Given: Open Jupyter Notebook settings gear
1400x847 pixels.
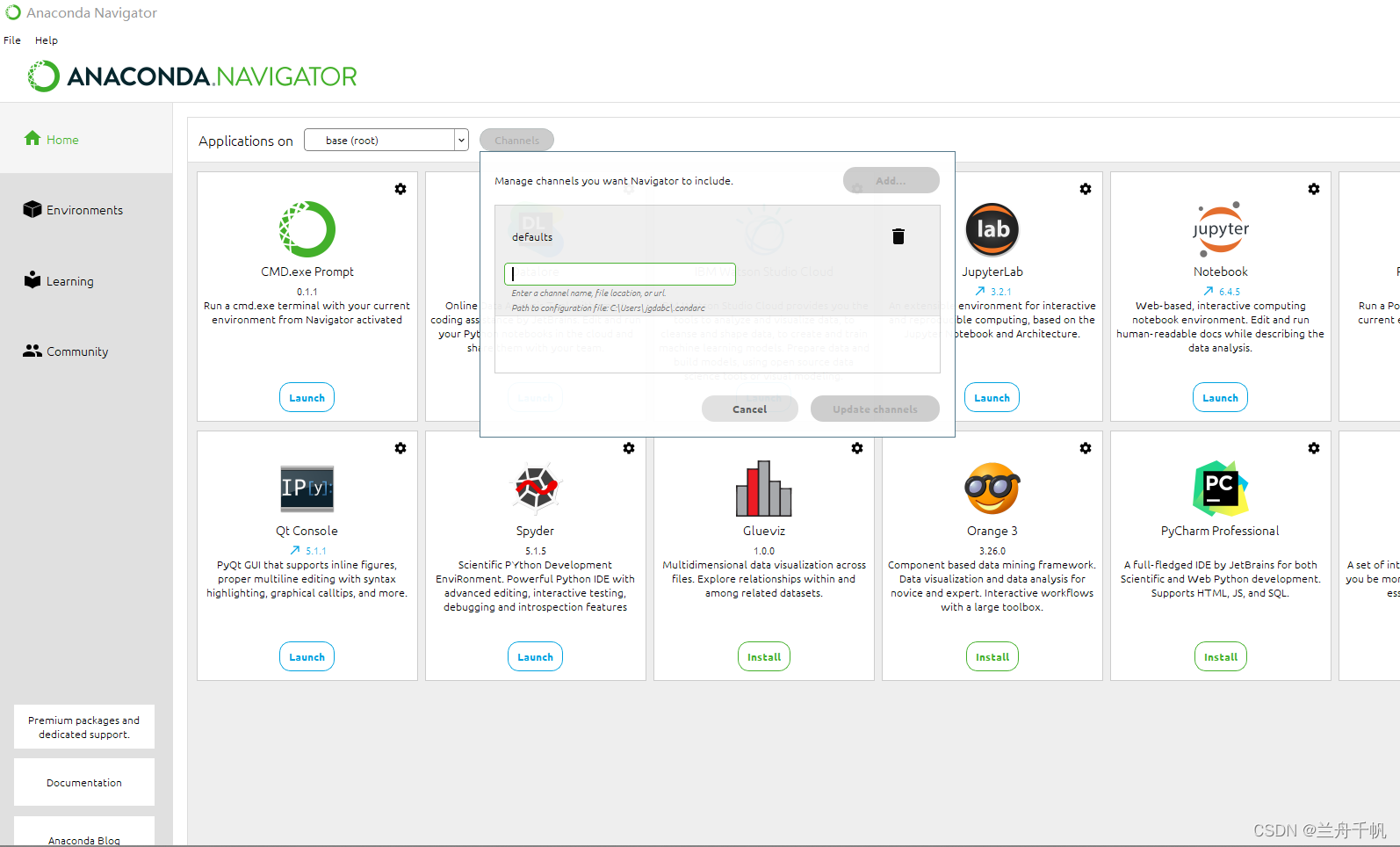Looking at the screenshot, I should pos(1314,189).
